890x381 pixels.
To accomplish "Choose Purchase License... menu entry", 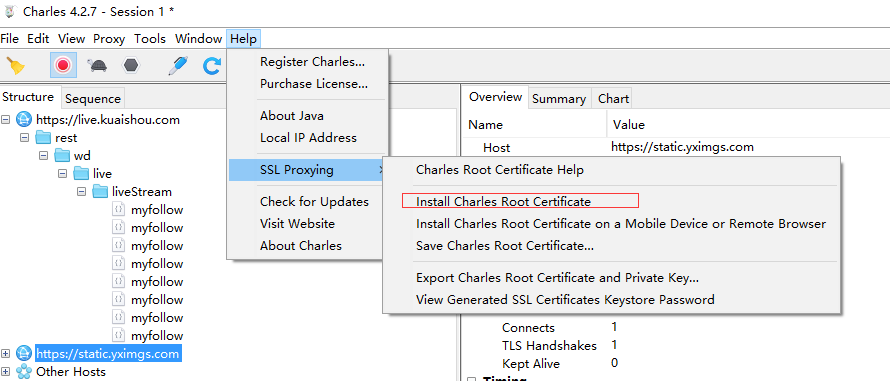I will [x=308, y=84].
